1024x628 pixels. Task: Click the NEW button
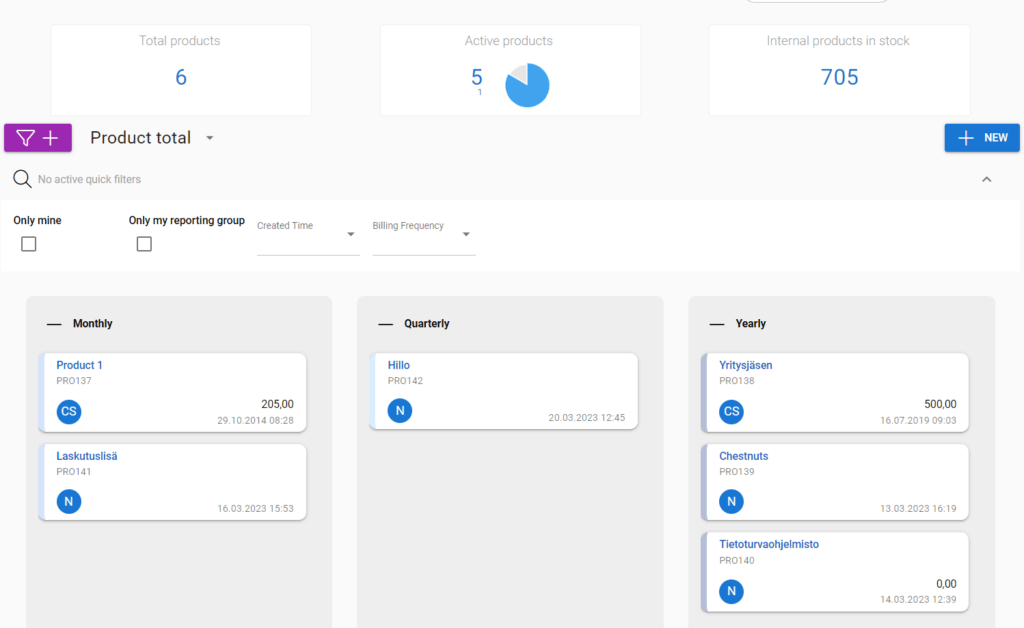point(981,137)
